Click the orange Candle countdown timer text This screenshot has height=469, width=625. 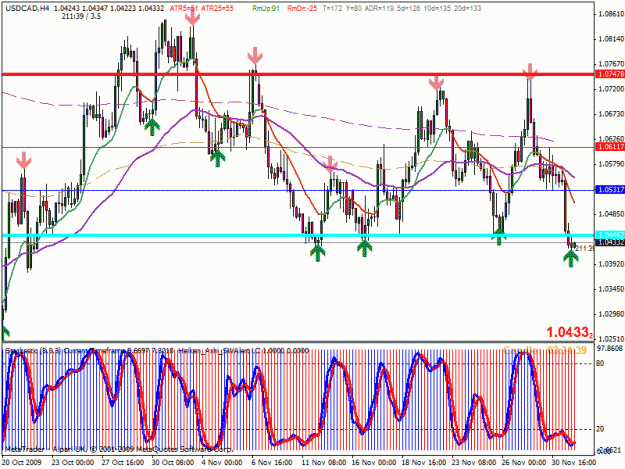click(x=545, y=351)
